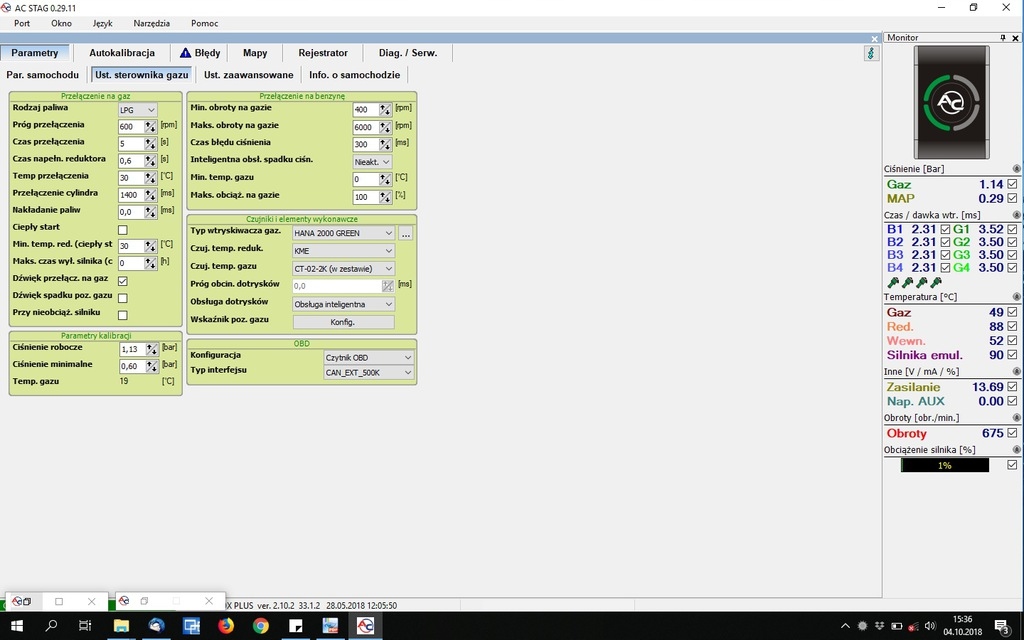
Task: Click the engine load 1% progress bar
Action: [x=944, y=465]
